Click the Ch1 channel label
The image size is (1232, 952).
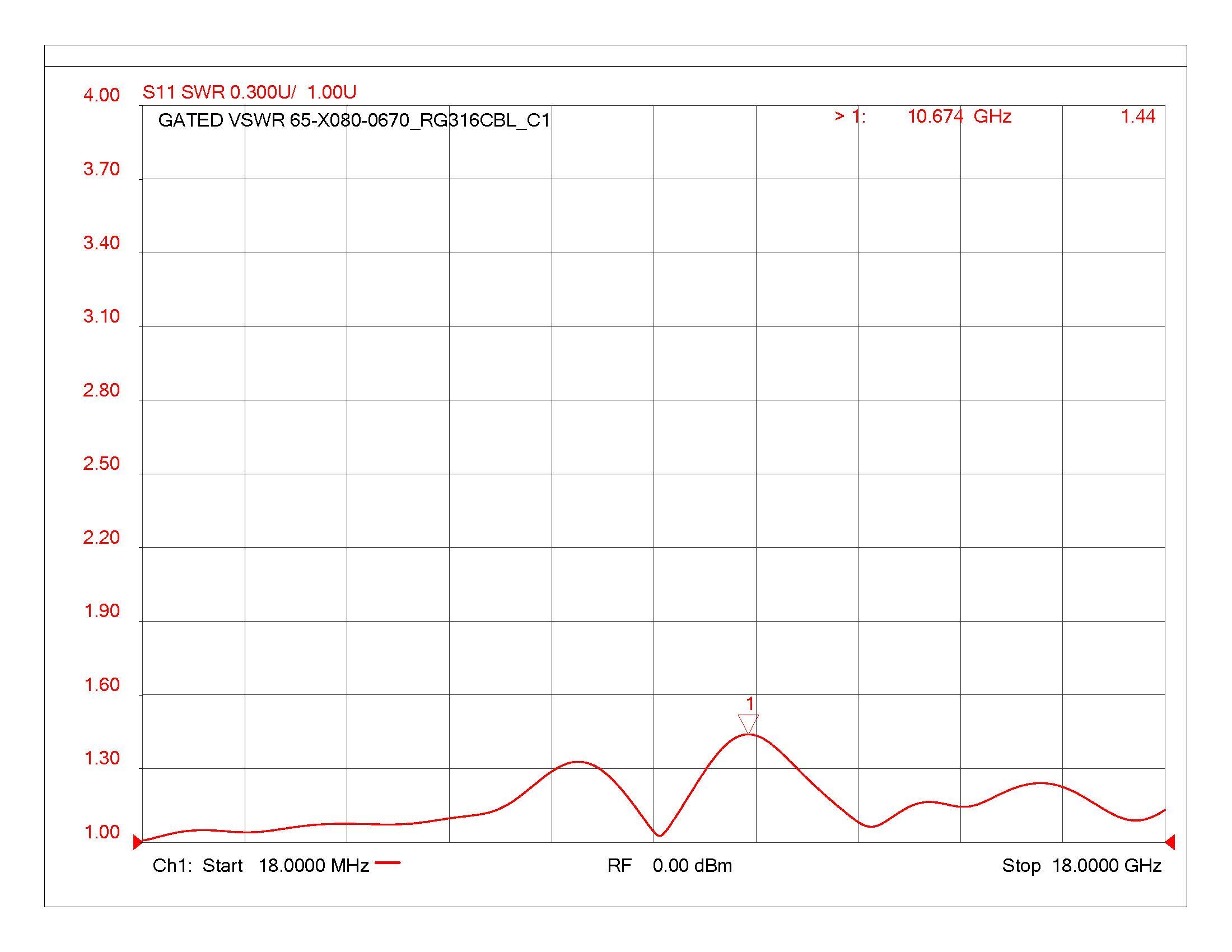[172, 865]
